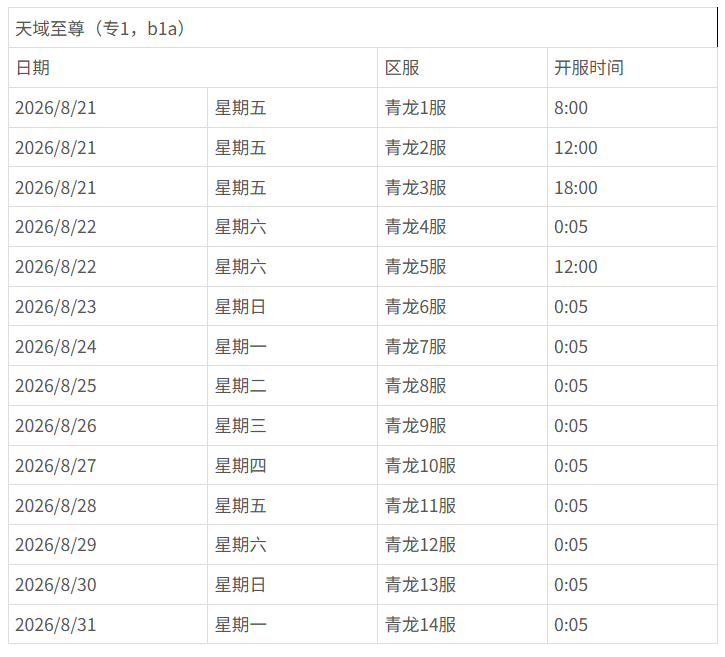Image resolution: width=725 pixels, height=657 pixels.
Task: Click the date 2026/8/25
Action: click(x=55, y=386)
